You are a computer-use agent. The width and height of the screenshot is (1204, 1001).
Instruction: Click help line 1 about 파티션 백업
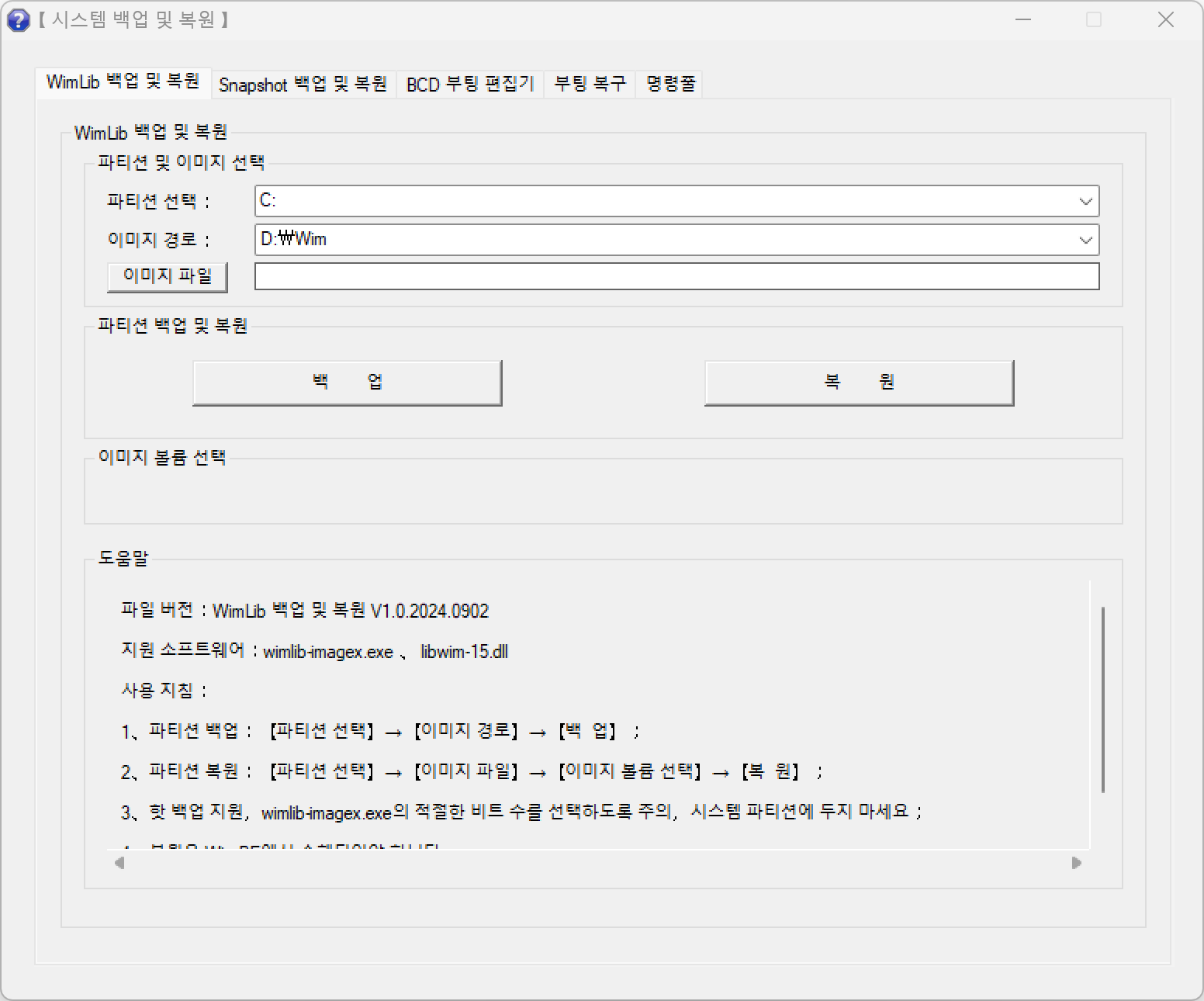(380, 731)
